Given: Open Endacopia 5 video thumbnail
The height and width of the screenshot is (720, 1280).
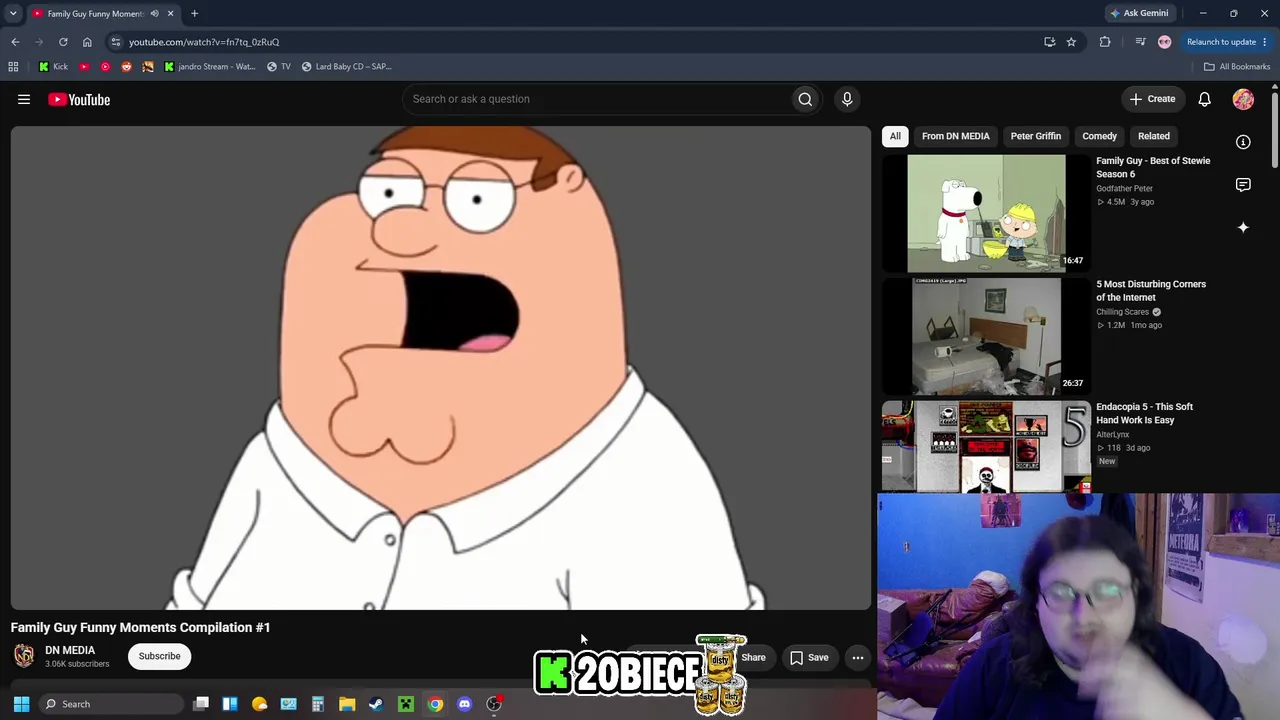Looking at the screenshot, I should coord(986,447).
